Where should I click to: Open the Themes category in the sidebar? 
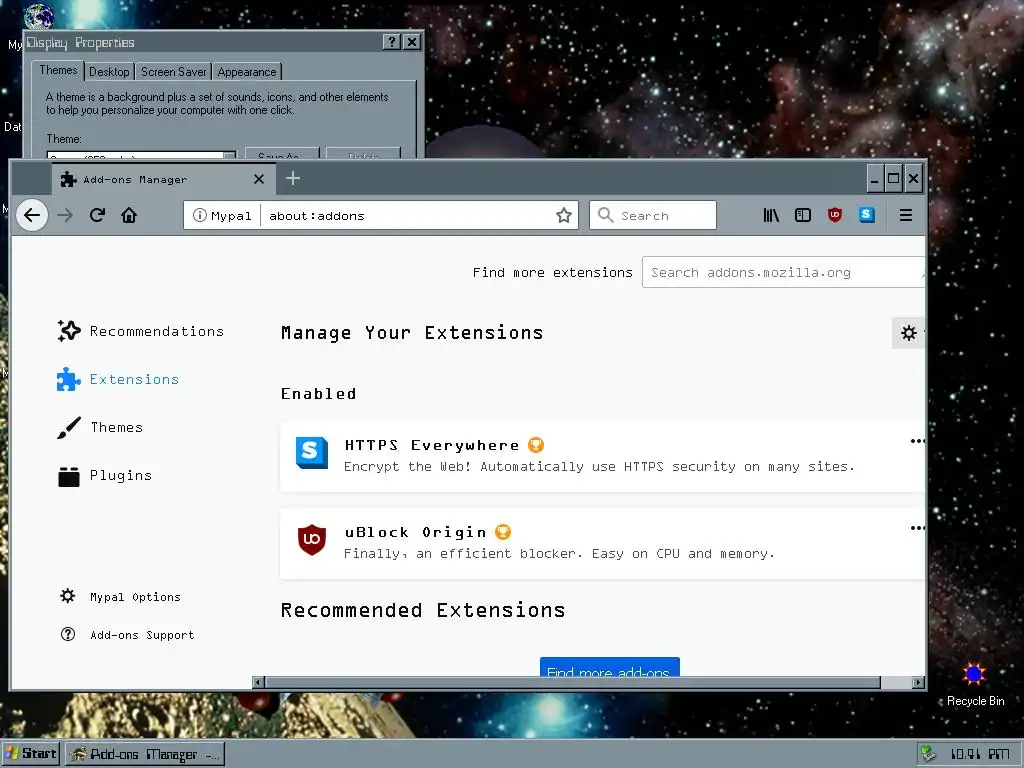tap(100, 428)
